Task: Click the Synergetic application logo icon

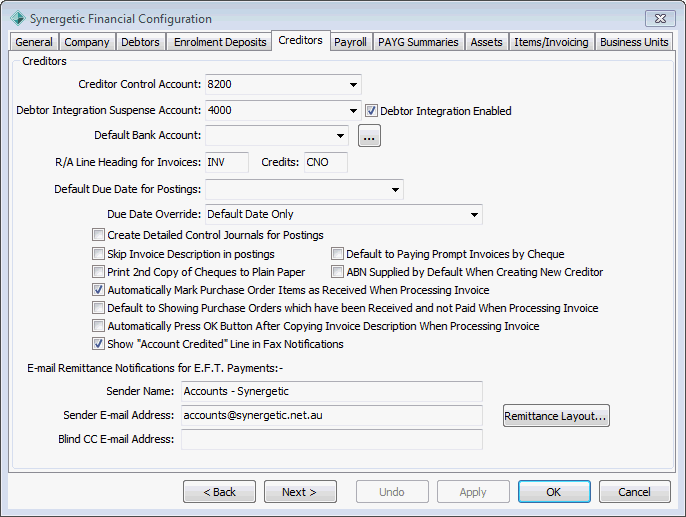Action: [x=18, y=18]
